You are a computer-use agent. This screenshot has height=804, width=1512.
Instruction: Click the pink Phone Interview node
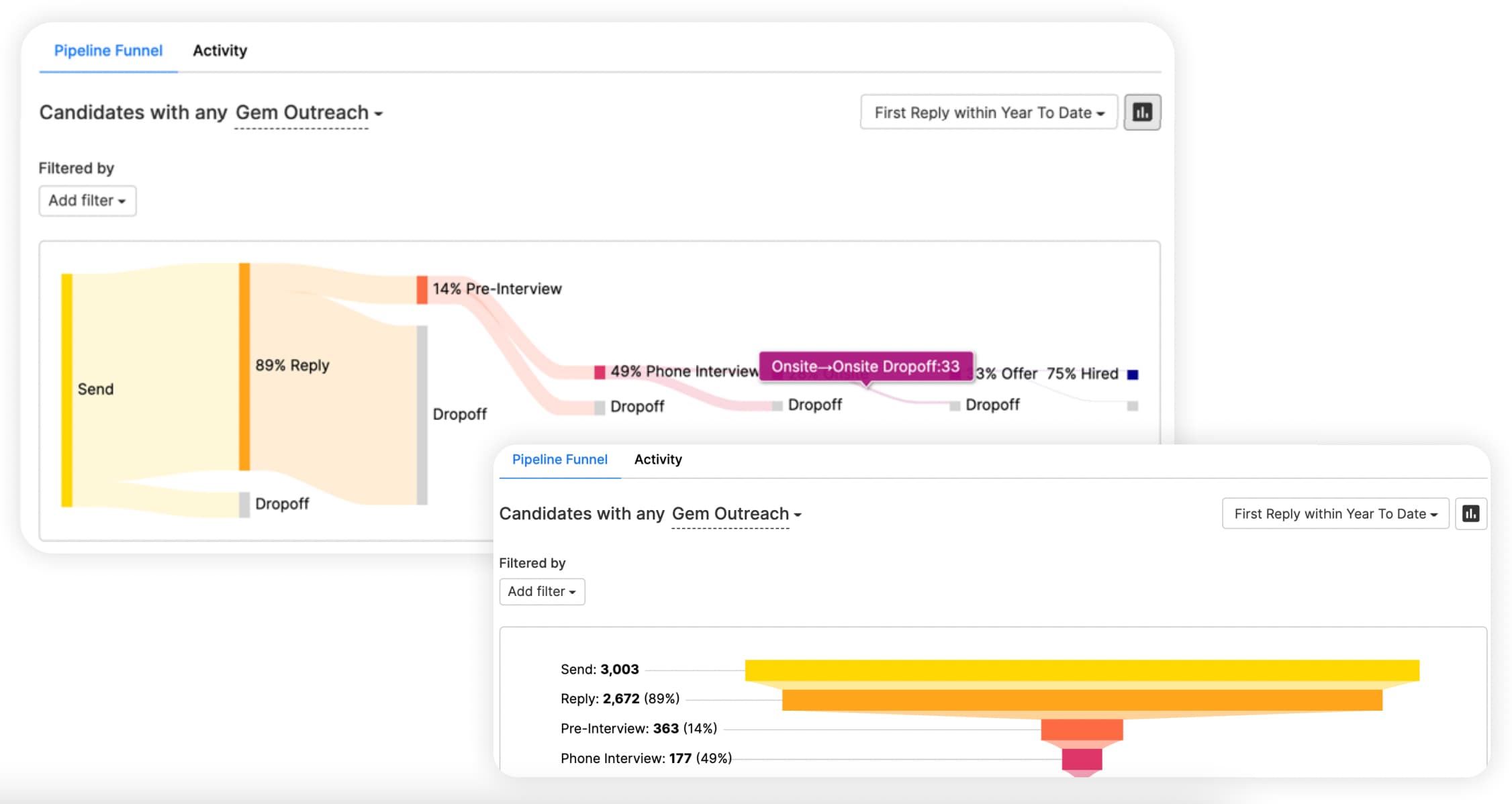click(x=600, y=372)
